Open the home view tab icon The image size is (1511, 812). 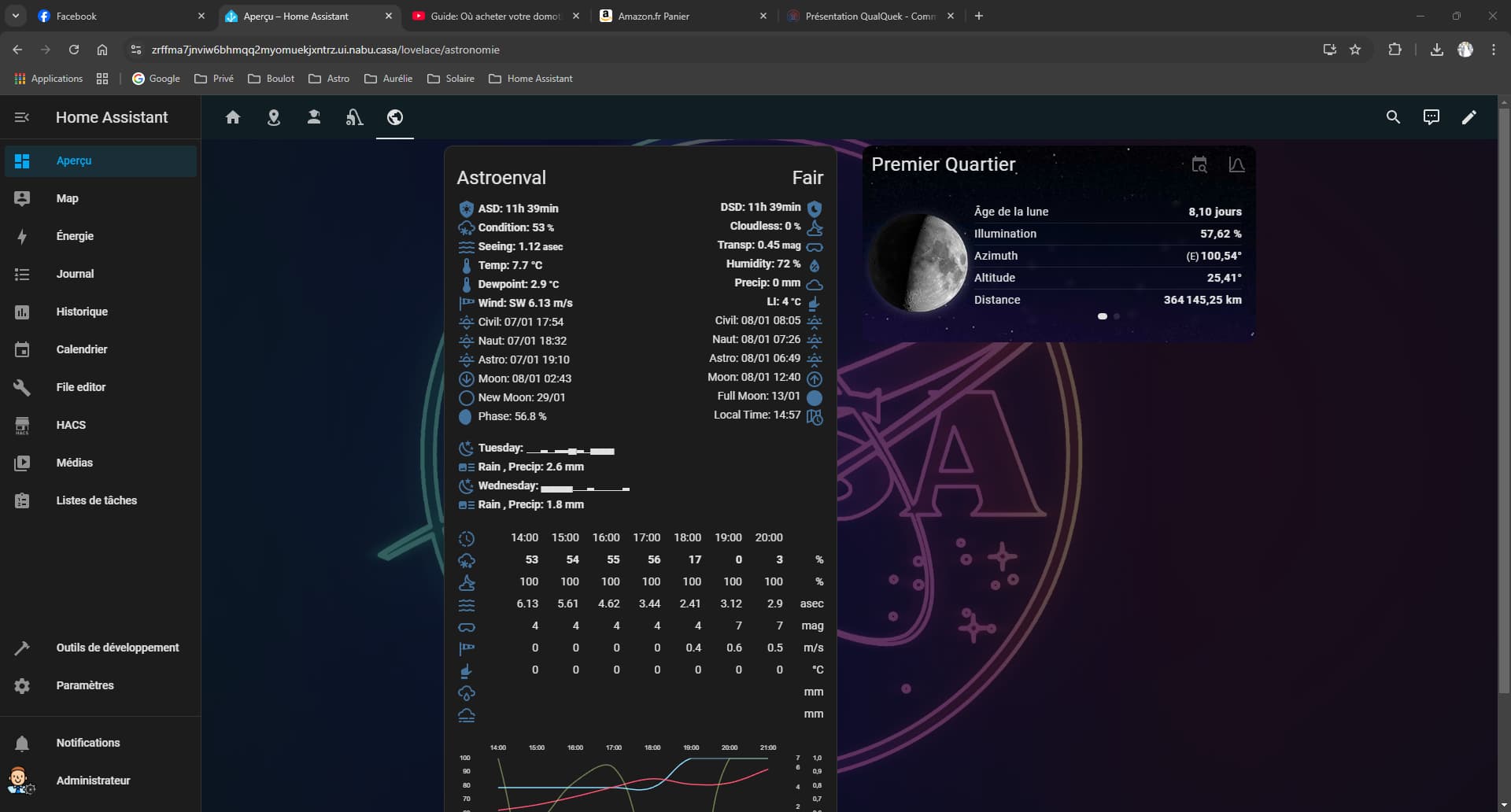(x=233, y=117)
